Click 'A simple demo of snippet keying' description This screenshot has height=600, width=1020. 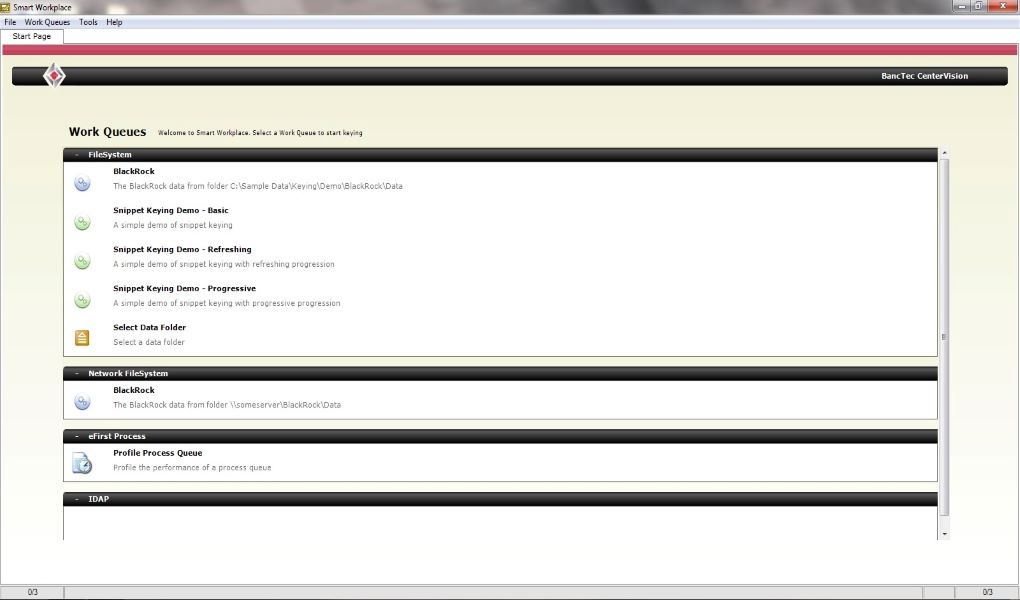click(x=173, y=225)
